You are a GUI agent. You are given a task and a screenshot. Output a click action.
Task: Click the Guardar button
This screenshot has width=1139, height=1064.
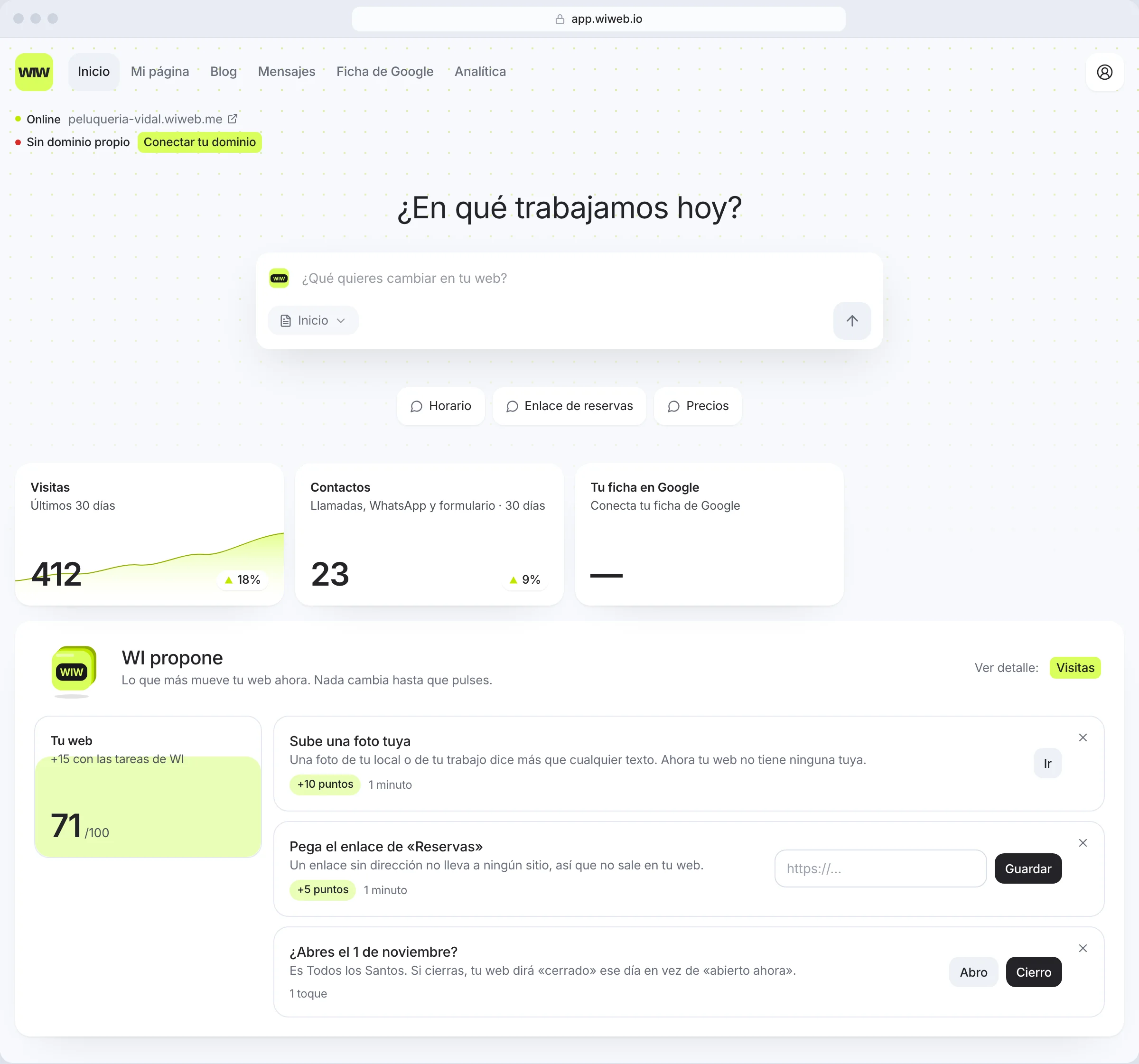pyautogui.click(x=1027, y=868)
